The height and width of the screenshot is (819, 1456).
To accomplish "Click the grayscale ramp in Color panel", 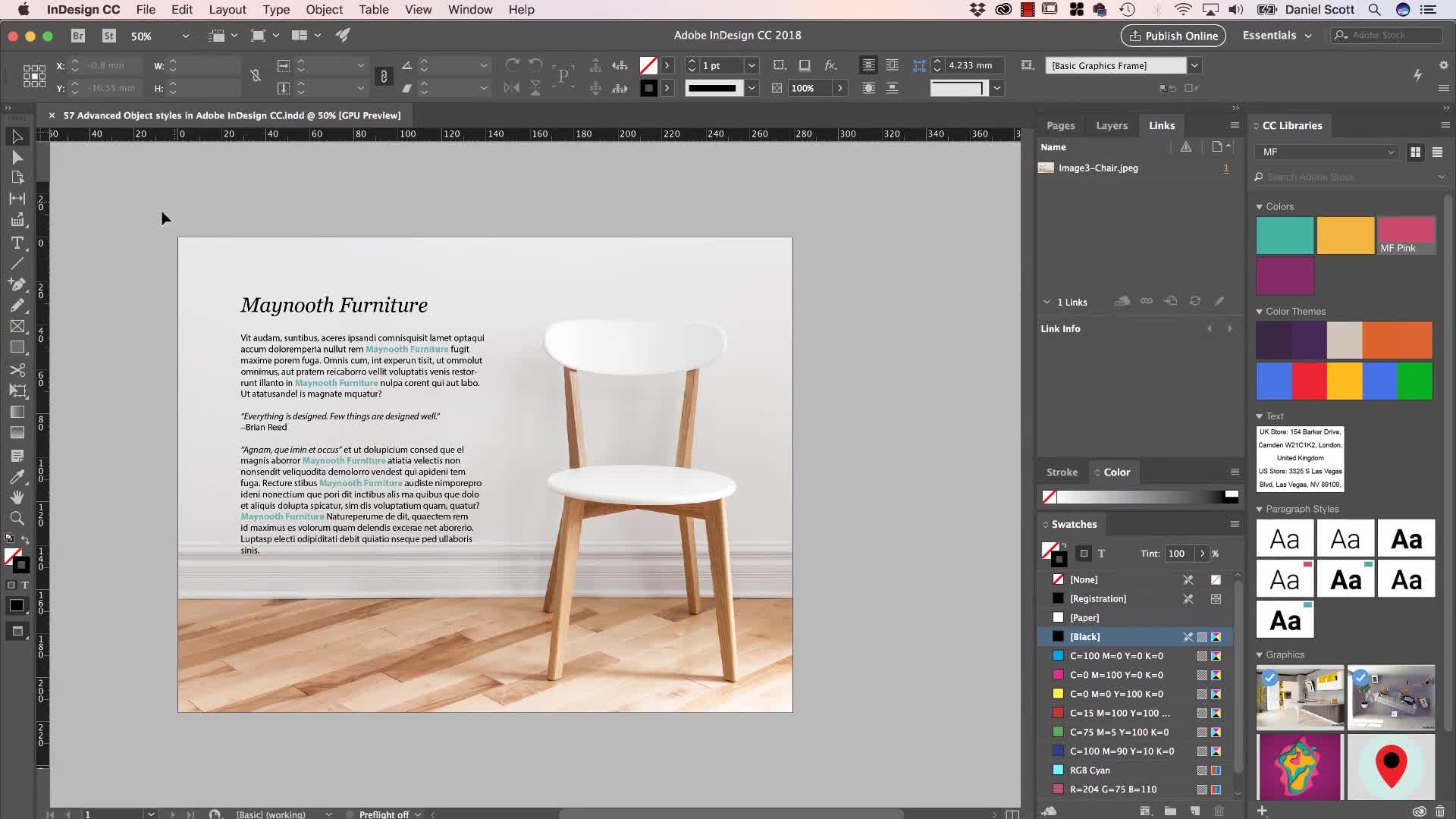I will 1141,497.
